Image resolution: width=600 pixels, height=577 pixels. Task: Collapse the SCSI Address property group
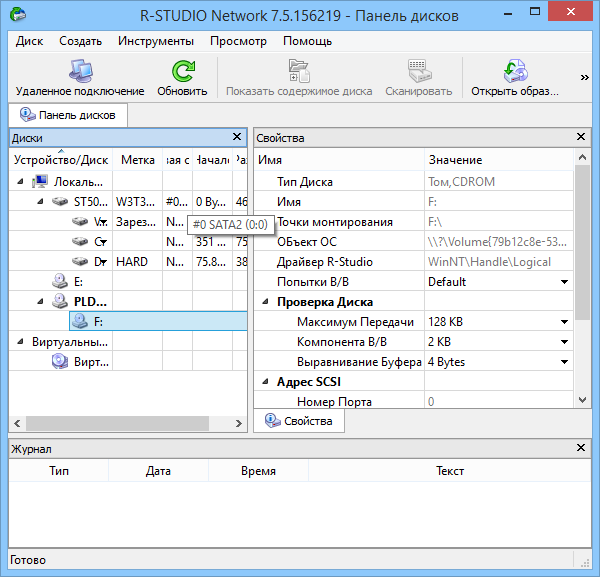point(265,382)
